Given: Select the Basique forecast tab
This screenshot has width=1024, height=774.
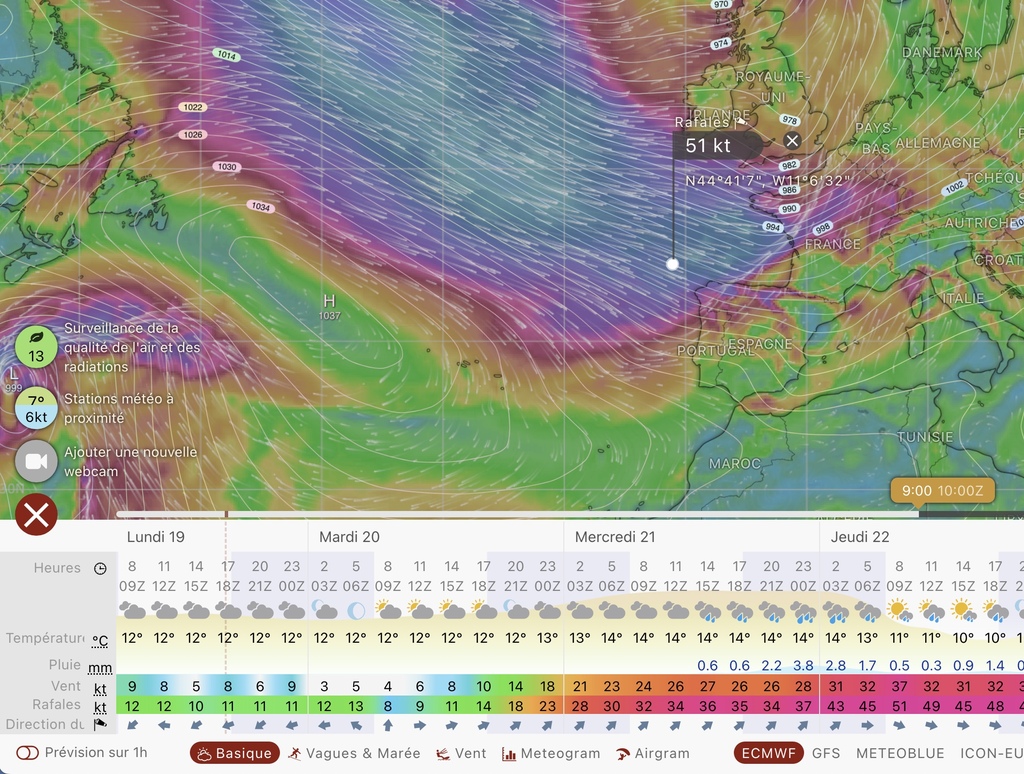Looking at the screenshot, I should (234, 753).
